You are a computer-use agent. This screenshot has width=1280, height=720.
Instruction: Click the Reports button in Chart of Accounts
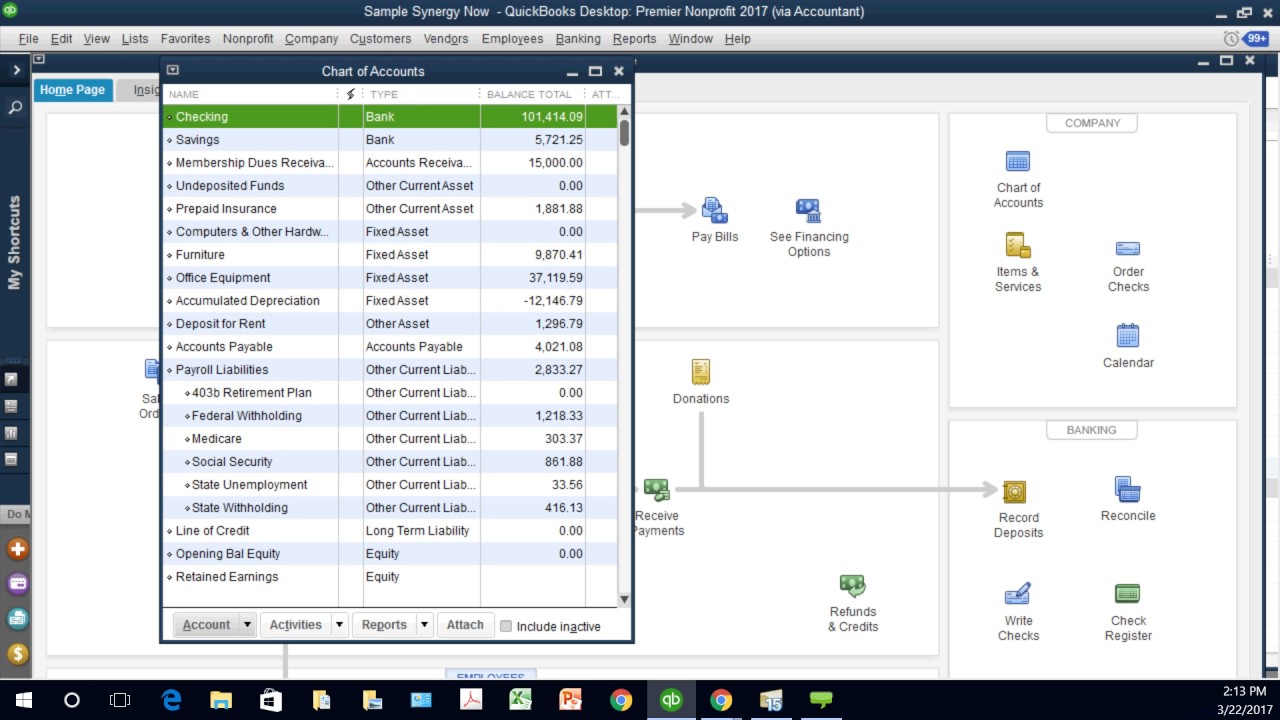click(x=384, y=625)
